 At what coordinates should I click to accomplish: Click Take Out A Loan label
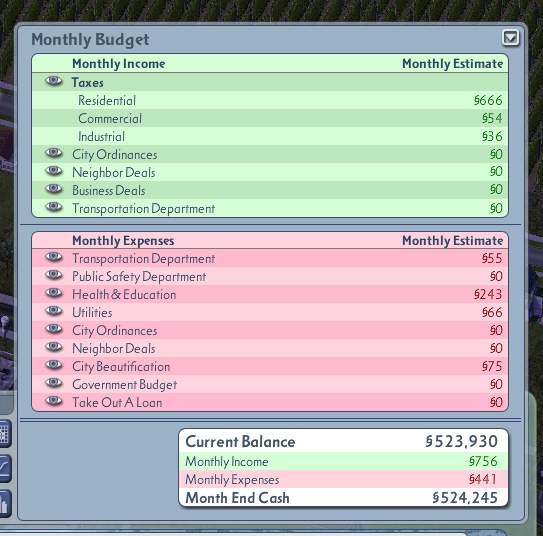coord(117,403)
